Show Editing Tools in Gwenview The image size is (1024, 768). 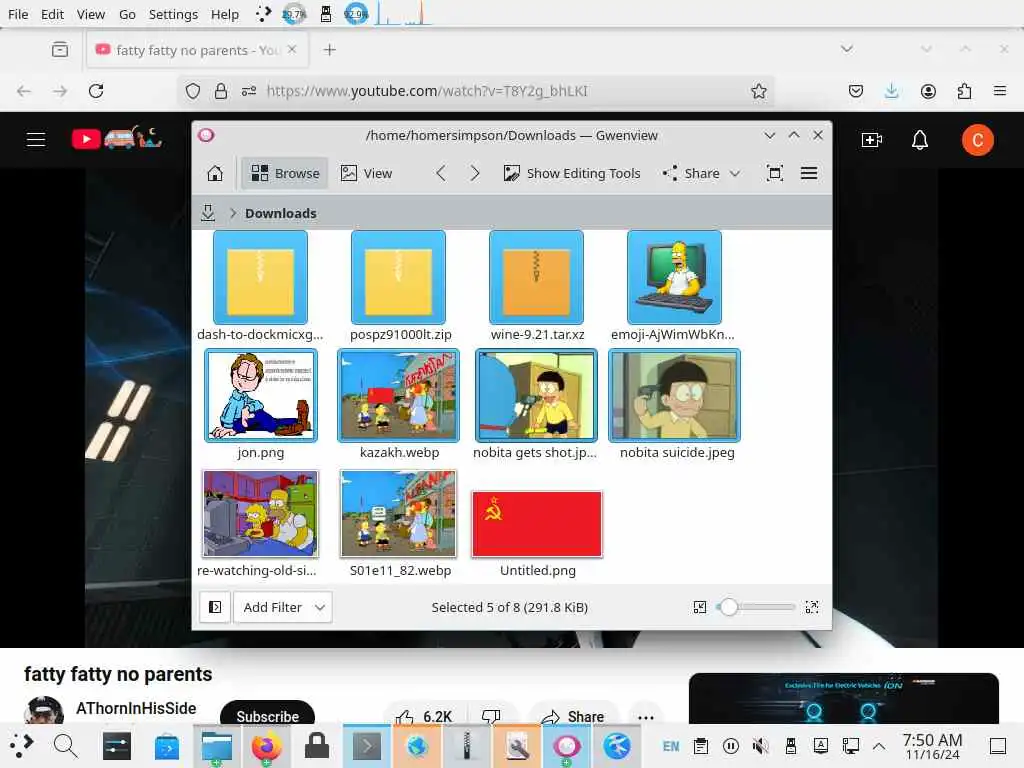tap(572, 173)
